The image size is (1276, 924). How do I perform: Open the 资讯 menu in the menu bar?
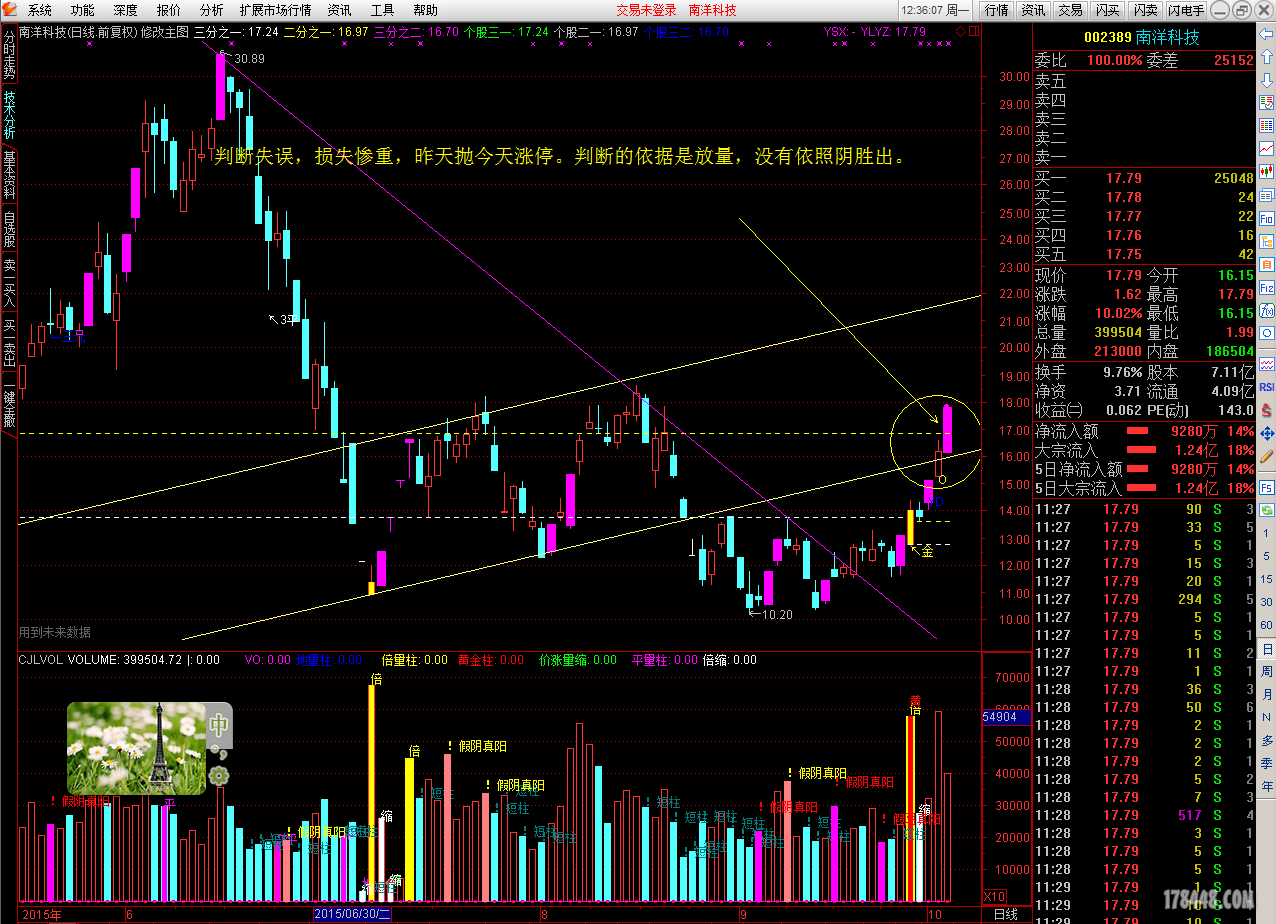click(x=340, y=10)
